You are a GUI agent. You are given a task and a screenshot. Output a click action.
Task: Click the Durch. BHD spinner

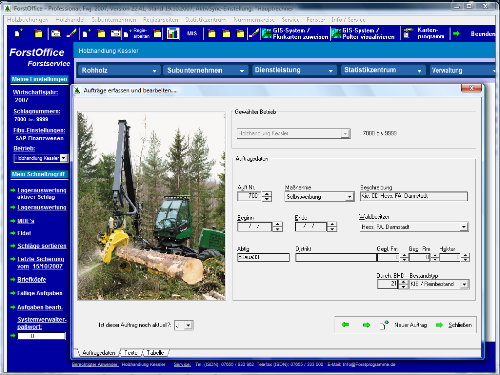[x=404, y=284]
